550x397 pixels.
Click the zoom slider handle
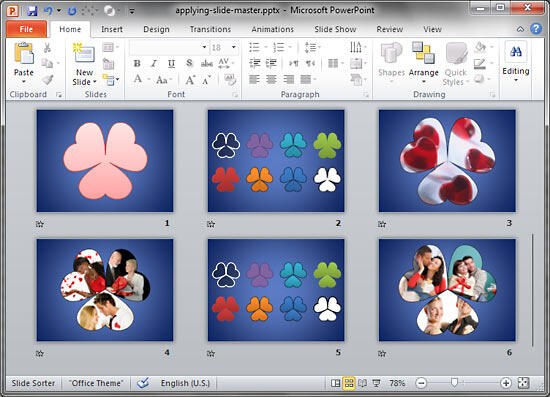[454, 382]
